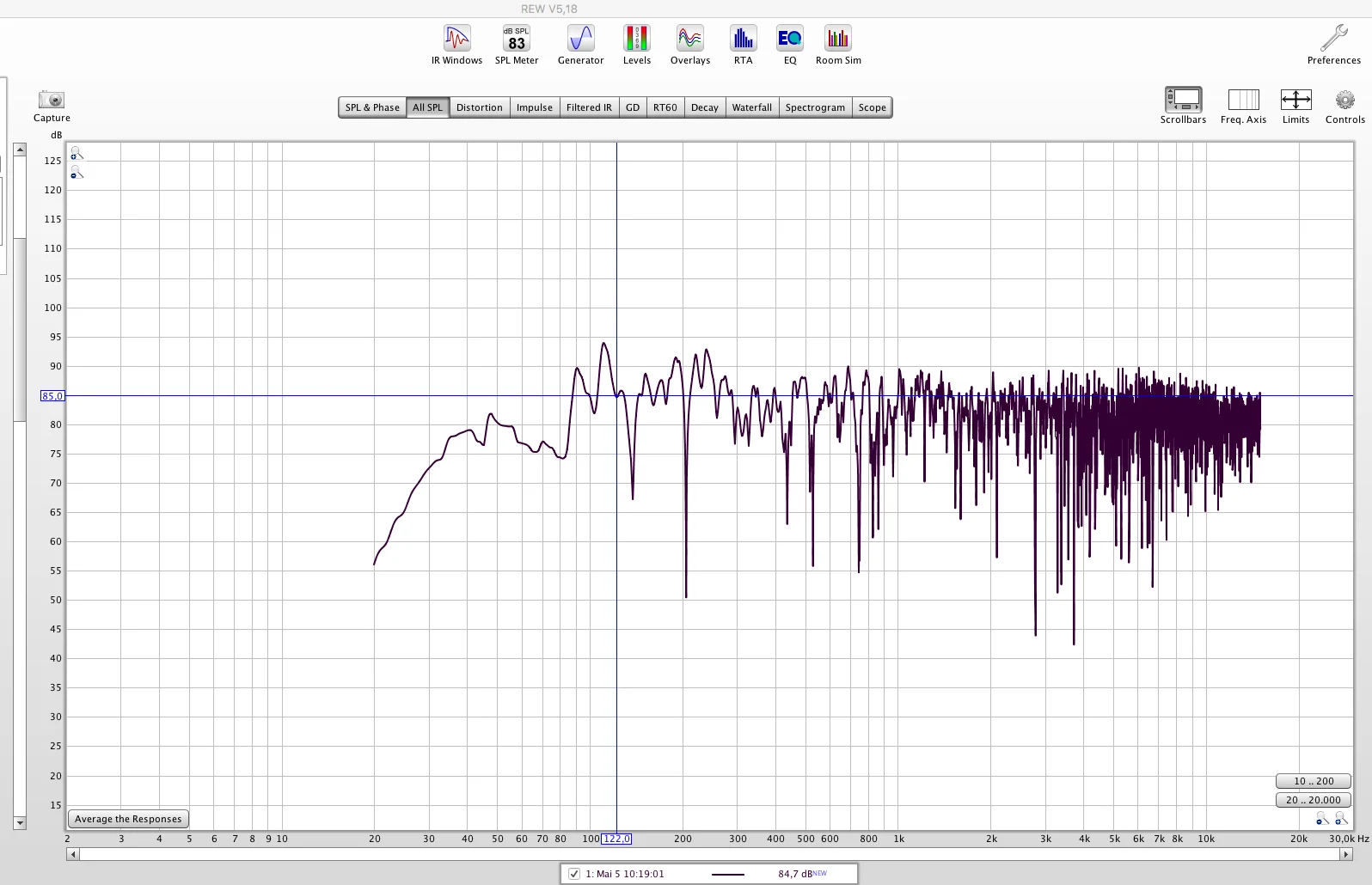Click the horizontal scrollbar right arrow
The image size is (1372, 885).
click(x=1346, y=854)
